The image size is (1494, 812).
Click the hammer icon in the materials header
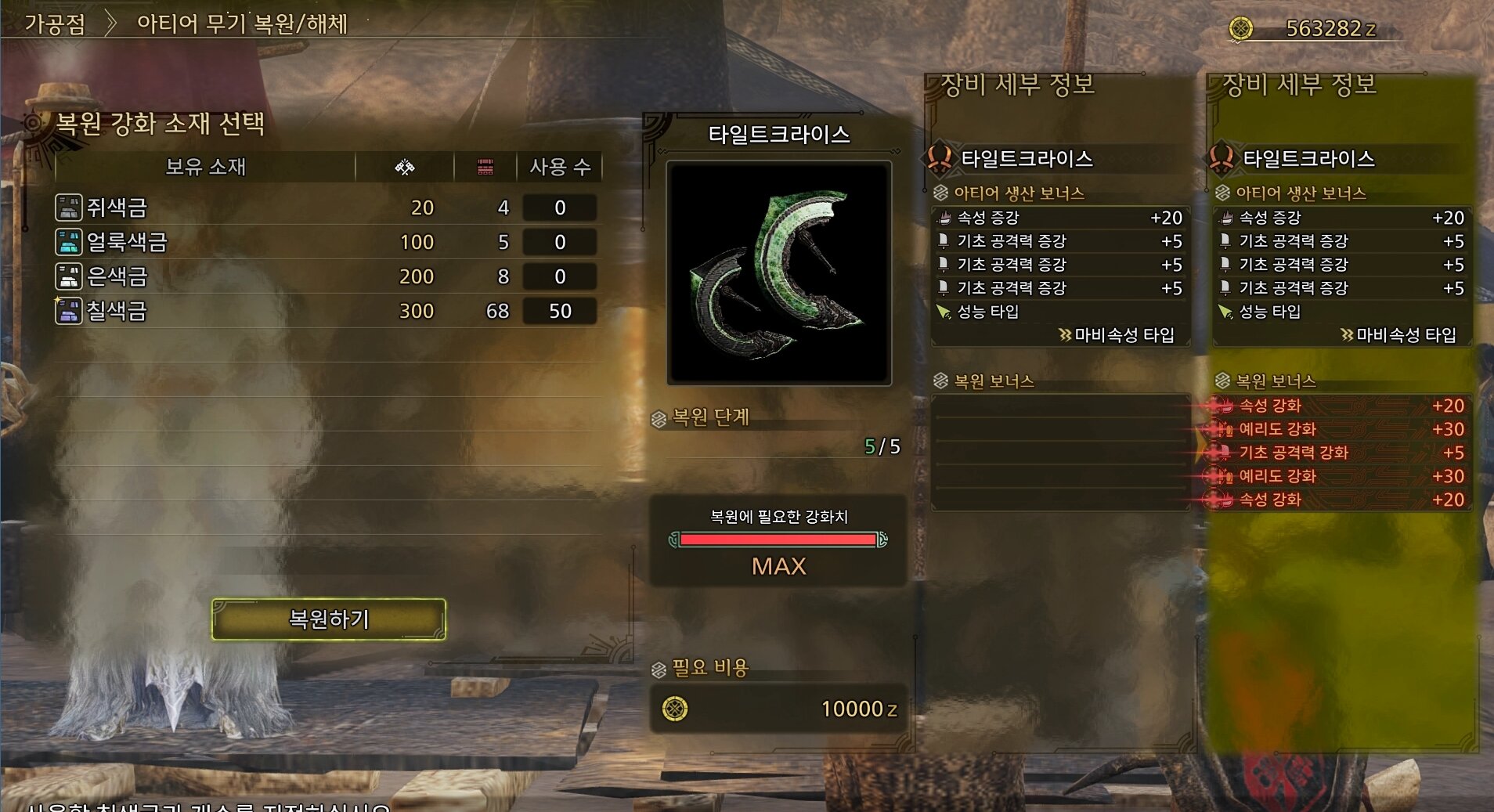click(x=405, y=167)
